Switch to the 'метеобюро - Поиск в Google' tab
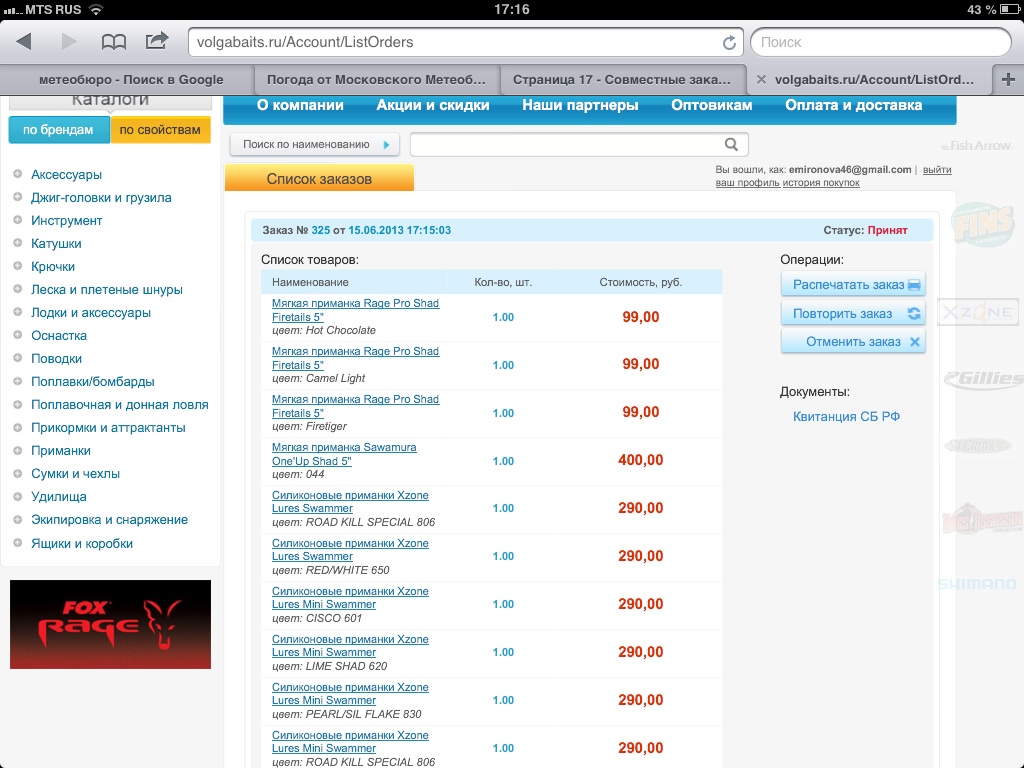The height and width of the screenshot is (768, 1024). click(130, 80)
